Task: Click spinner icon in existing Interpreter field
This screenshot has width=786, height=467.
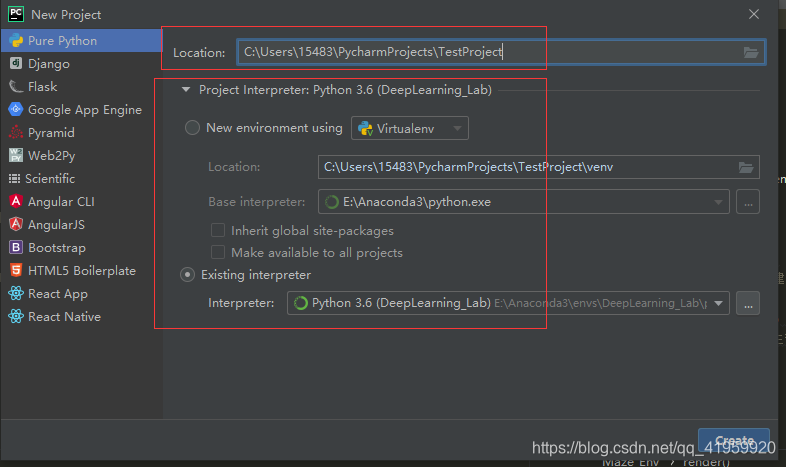Action: coord(300,303)
